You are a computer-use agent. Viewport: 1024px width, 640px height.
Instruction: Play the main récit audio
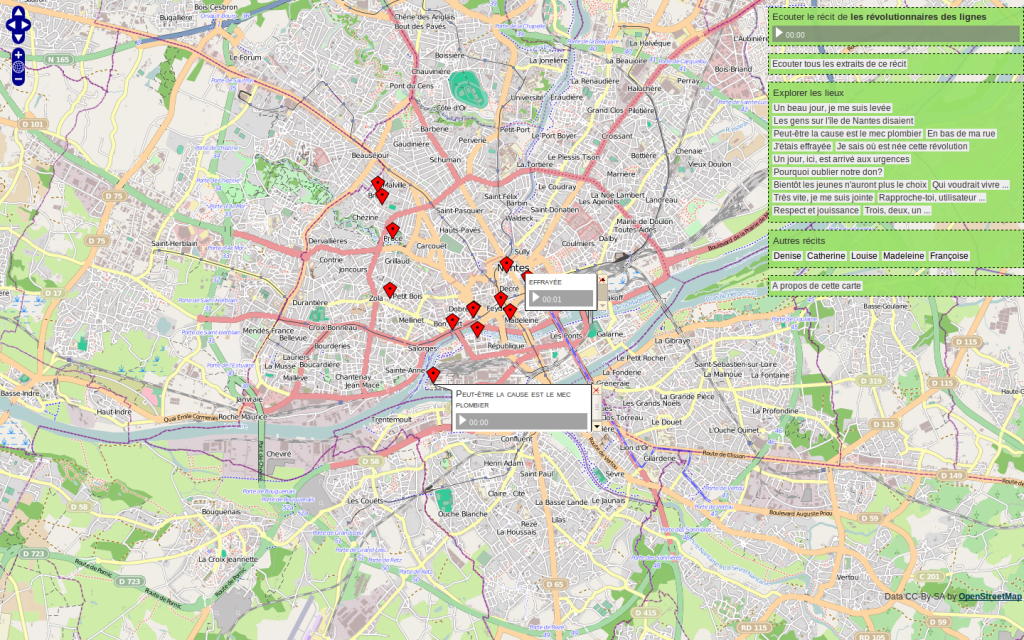pos(779,34)
